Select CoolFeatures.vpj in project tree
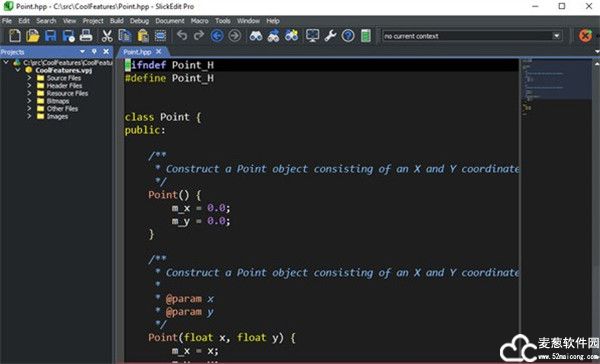600x364 pixels. tap(64, 70)
